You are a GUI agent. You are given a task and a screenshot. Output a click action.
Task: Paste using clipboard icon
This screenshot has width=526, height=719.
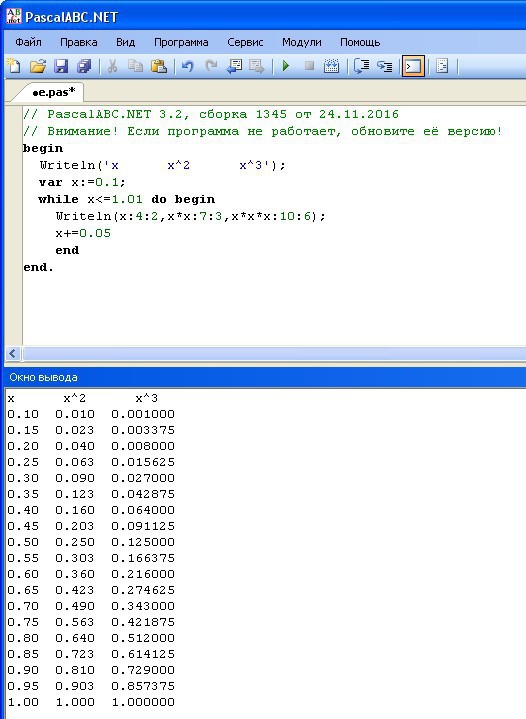[x=159, y=66]
